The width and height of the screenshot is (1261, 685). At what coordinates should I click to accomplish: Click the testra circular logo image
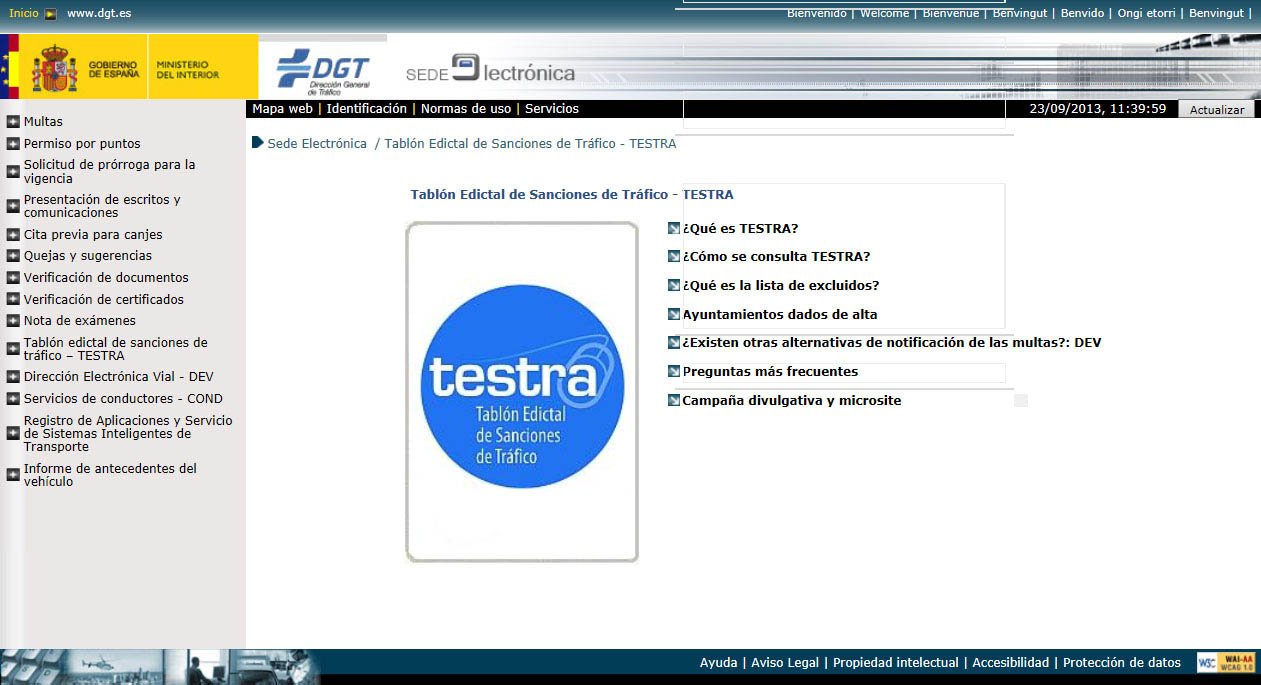point(522,386)
